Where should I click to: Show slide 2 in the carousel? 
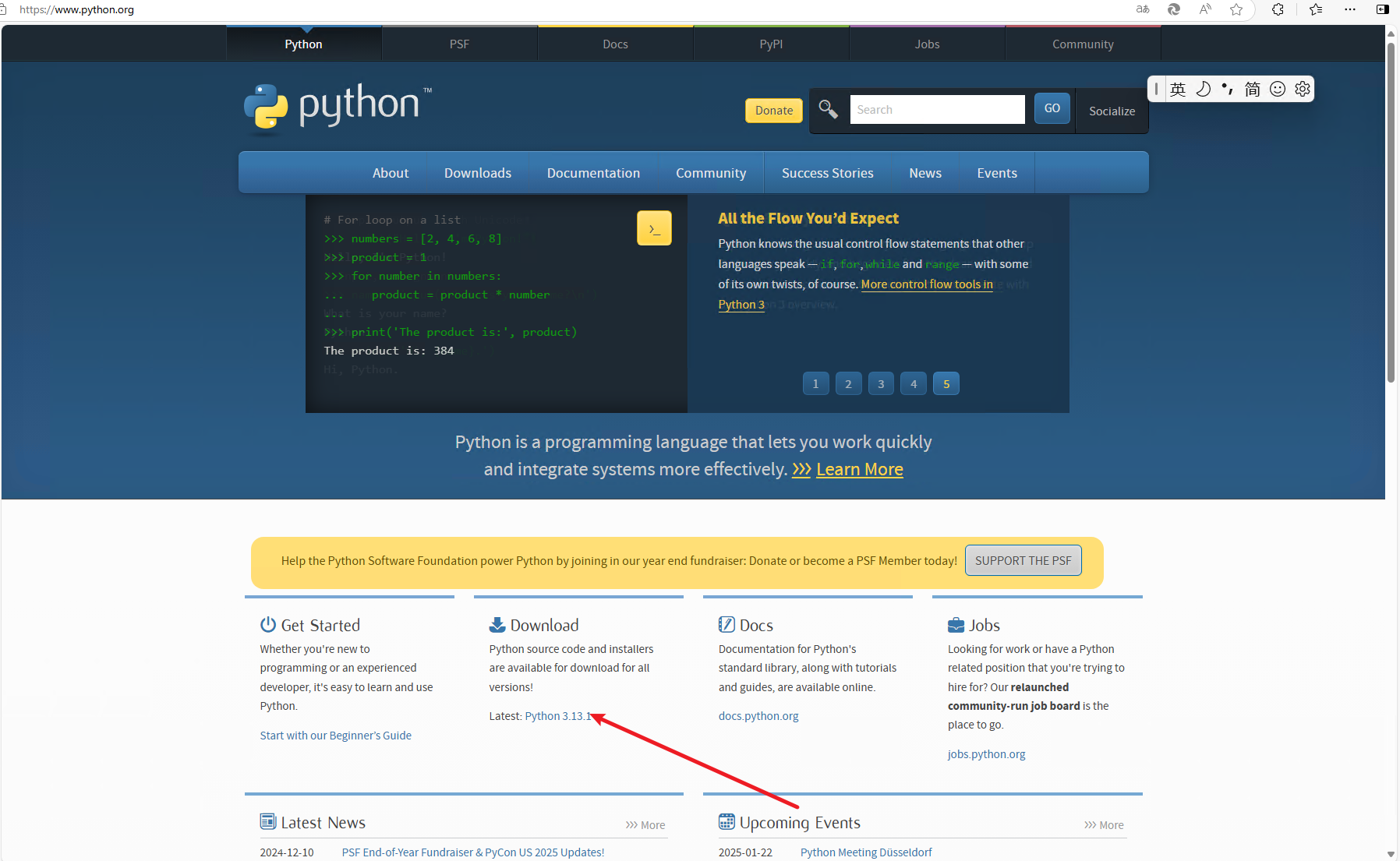(x=848, y=383)
